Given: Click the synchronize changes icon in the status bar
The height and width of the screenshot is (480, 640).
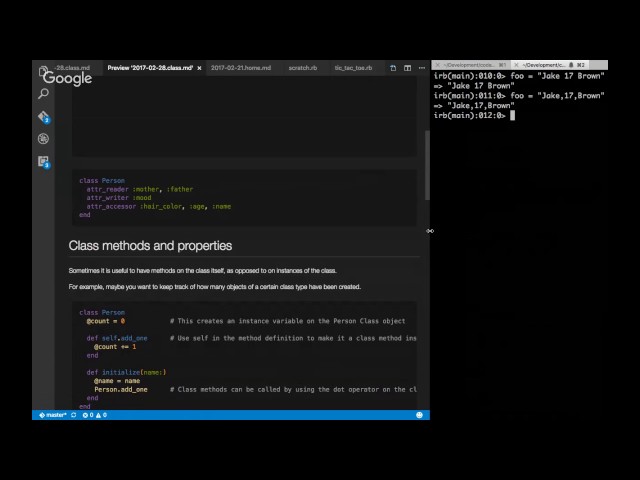Looking at the screenshot, I should 73,415.
